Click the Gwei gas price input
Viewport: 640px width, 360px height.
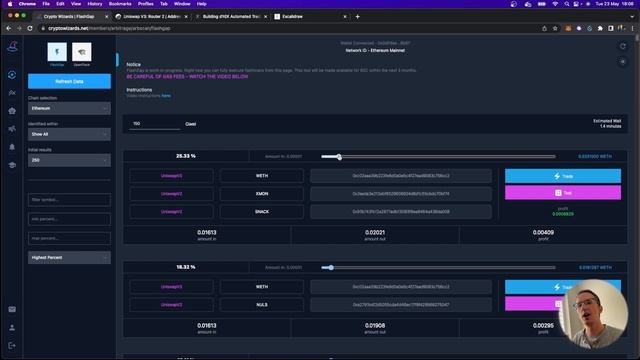pos(154,124)
